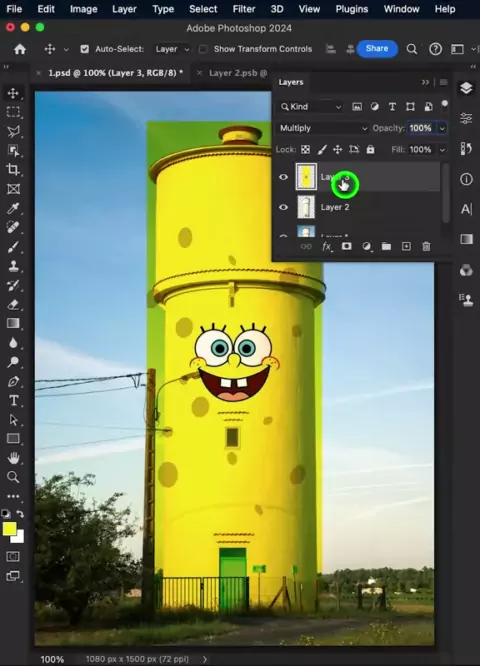Select the Object Selection tool

tap(13, 150)
